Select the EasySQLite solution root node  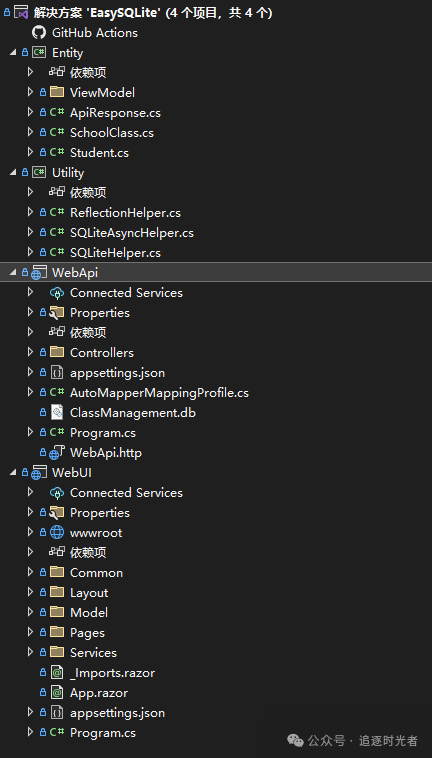point(153,13)
